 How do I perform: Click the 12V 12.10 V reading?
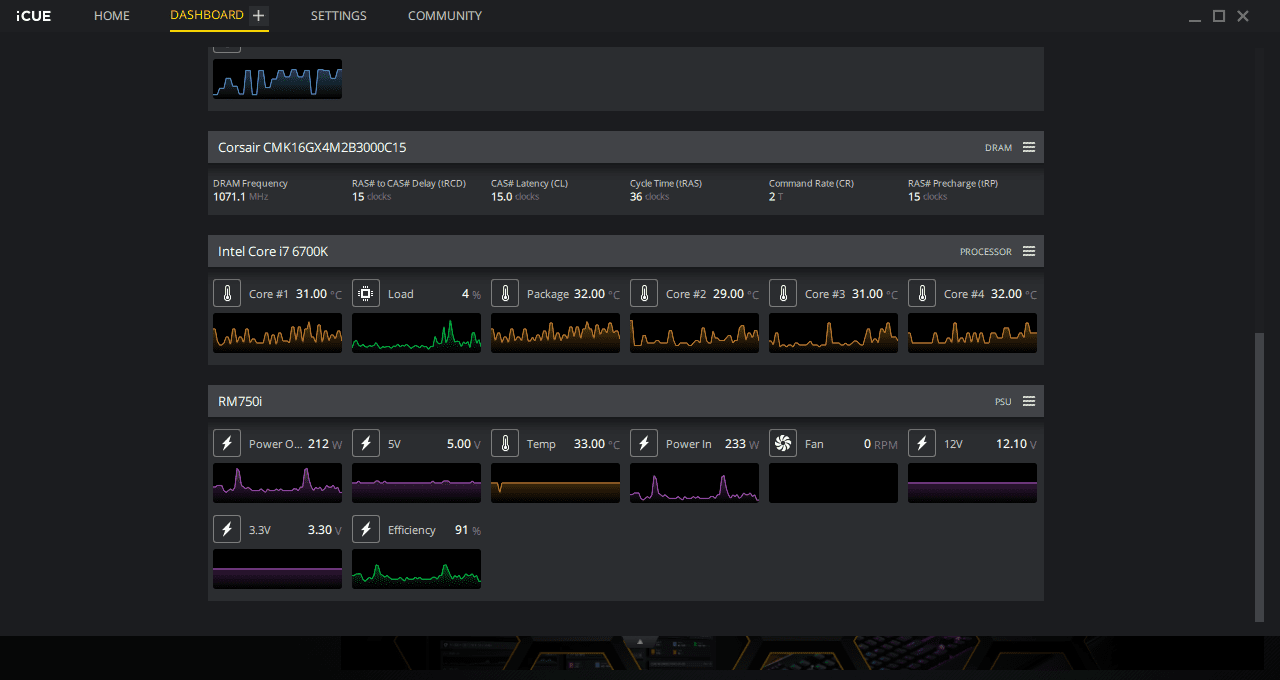[x=1016, y=444]
